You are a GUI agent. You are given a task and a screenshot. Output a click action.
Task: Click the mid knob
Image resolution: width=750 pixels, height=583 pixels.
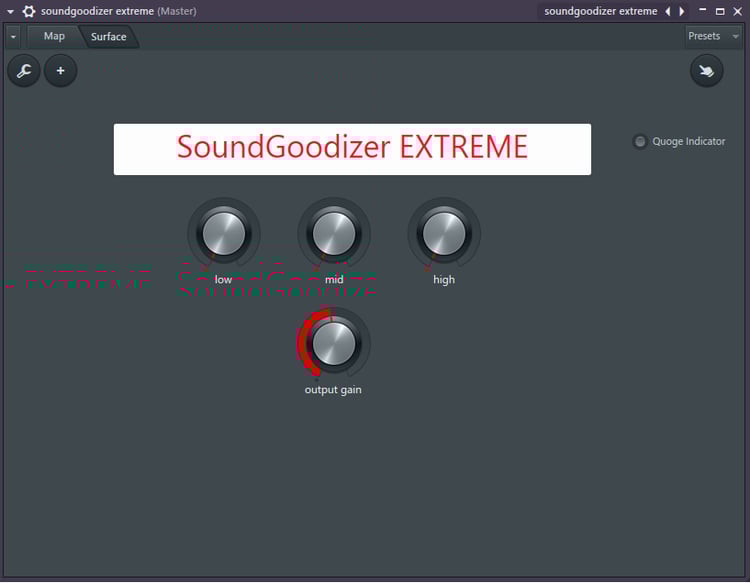334,233
